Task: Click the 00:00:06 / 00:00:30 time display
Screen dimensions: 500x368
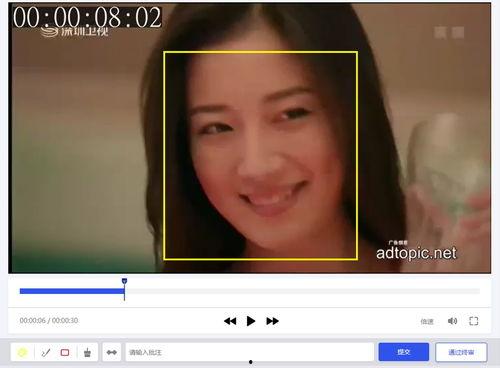Action: tap(49, 321)
